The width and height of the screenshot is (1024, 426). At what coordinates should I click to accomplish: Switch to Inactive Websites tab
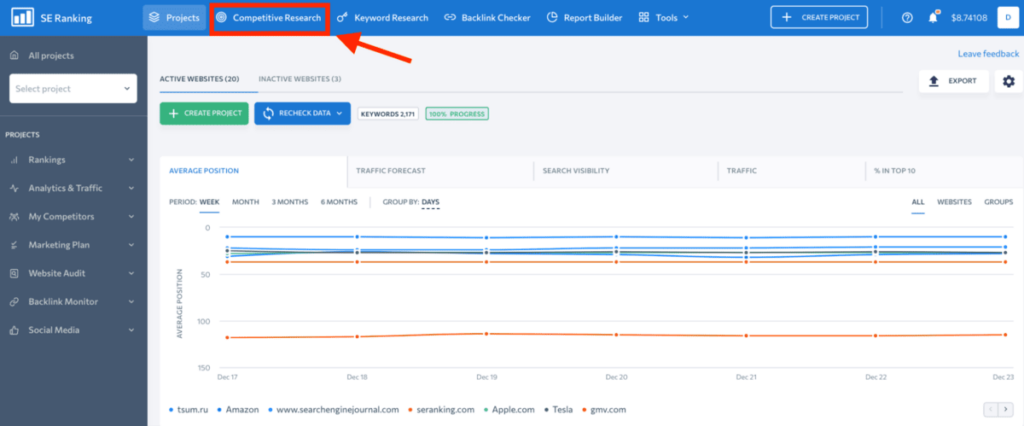300,79
